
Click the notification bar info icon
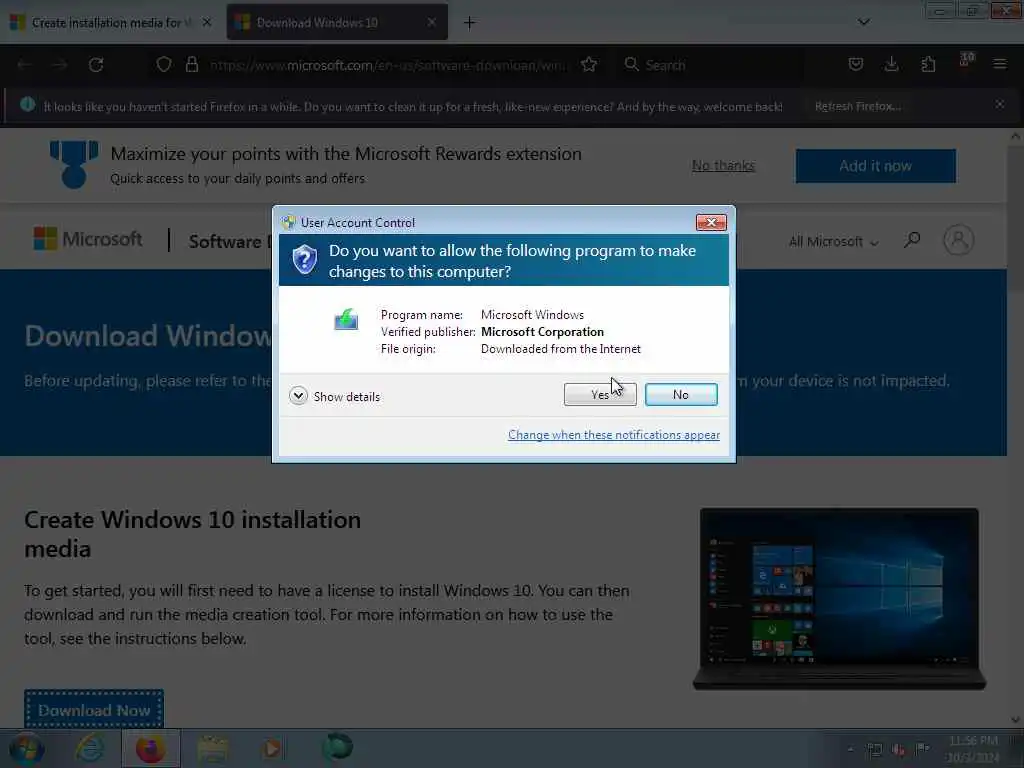click(27, 104)
